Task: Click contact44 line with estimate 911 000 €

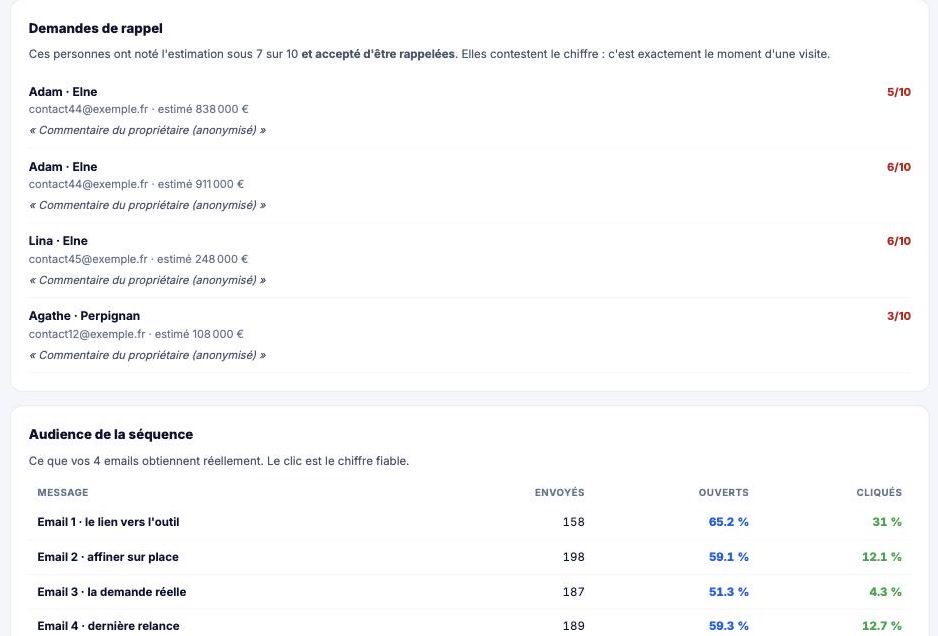Action: tap(136, 184)
